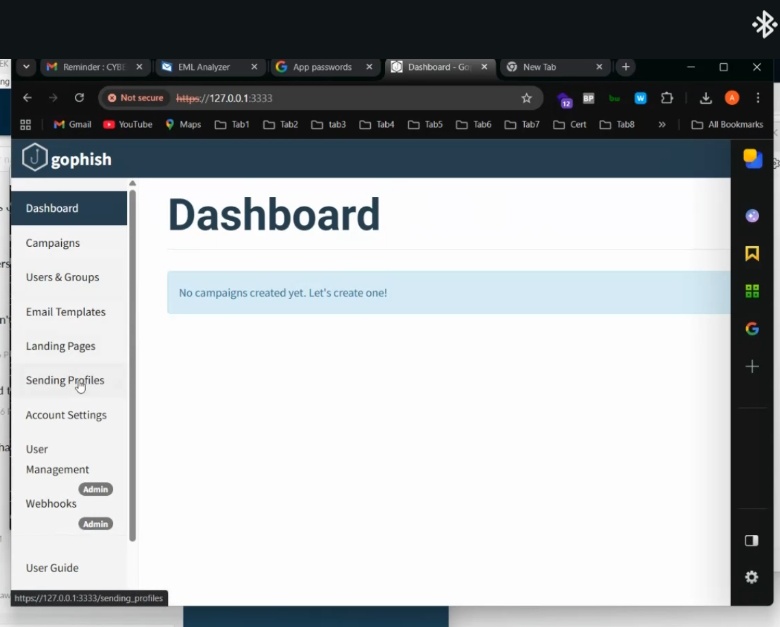This screenshot has width=780, height=627.
Task: Open the User Guide link
Action: 52,568
